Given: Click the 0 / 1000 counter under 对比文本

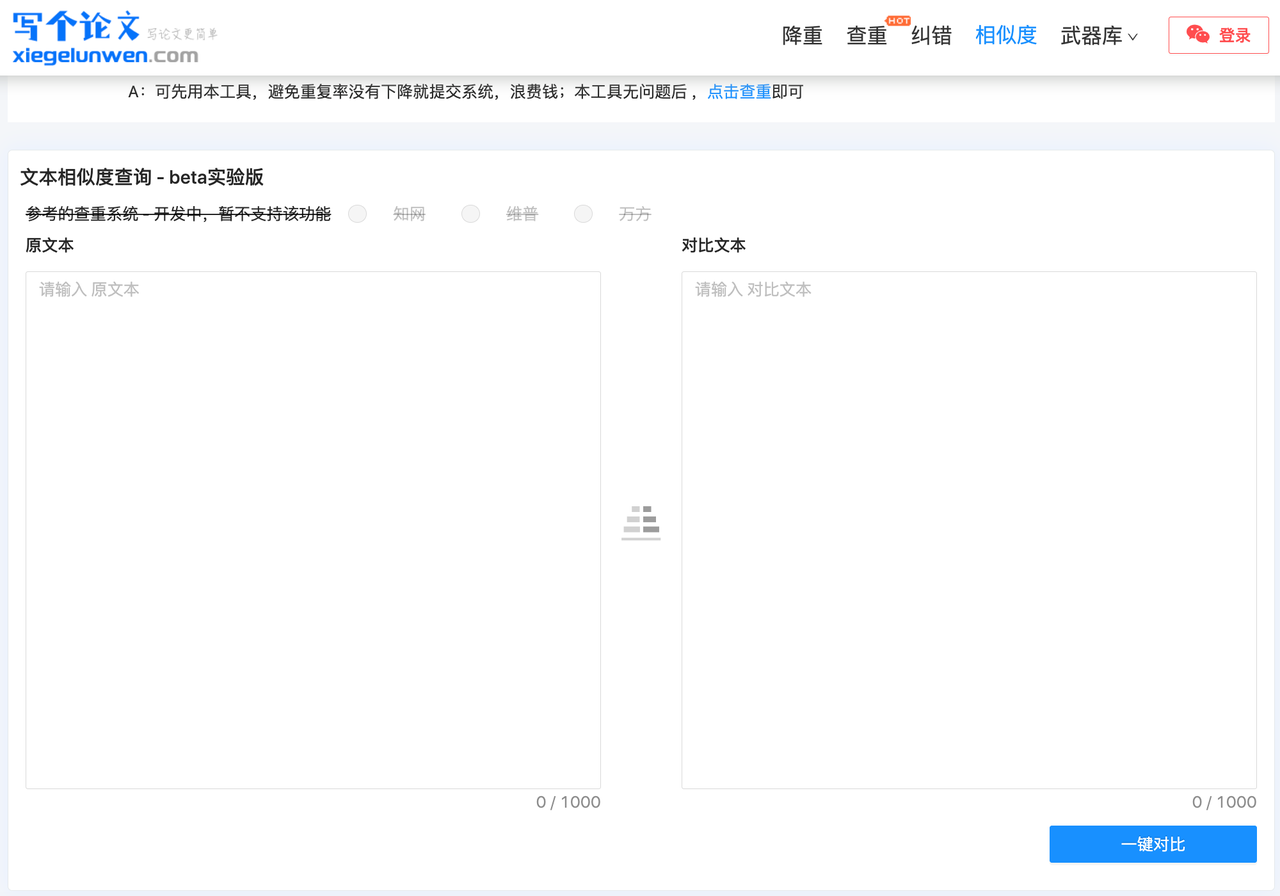Looking at the screenshot, I should click(x=1224, y=801).
